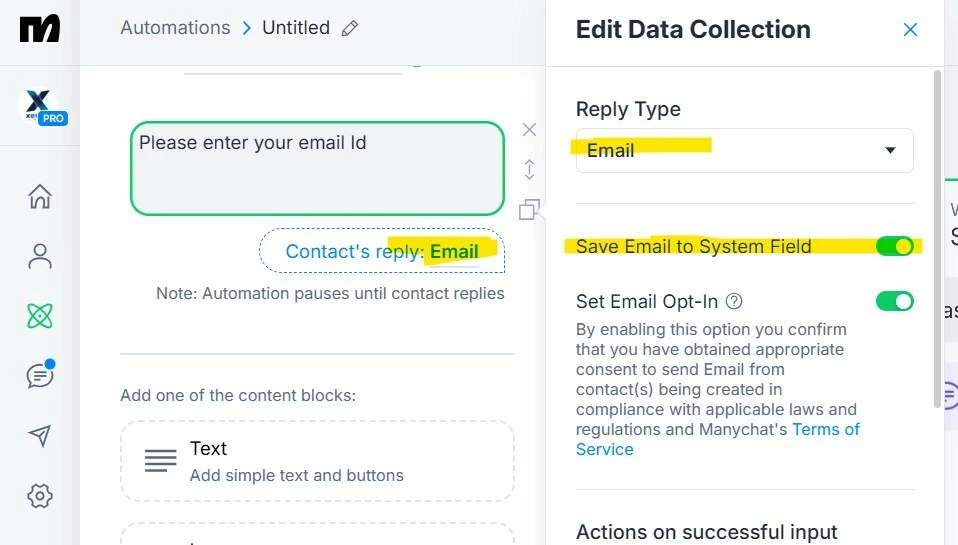Click the Manychat logo
The image size is (958, 545).
pyautogui.click(x=40, y=29)
